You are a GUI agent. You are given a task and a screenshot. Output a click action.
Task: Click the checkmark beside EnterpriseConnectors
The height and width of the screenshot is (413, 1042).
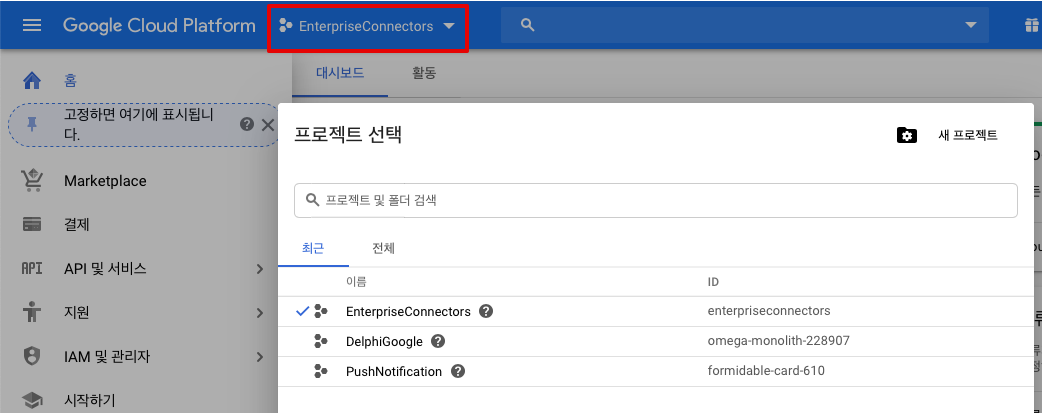(x=302, y=311)
